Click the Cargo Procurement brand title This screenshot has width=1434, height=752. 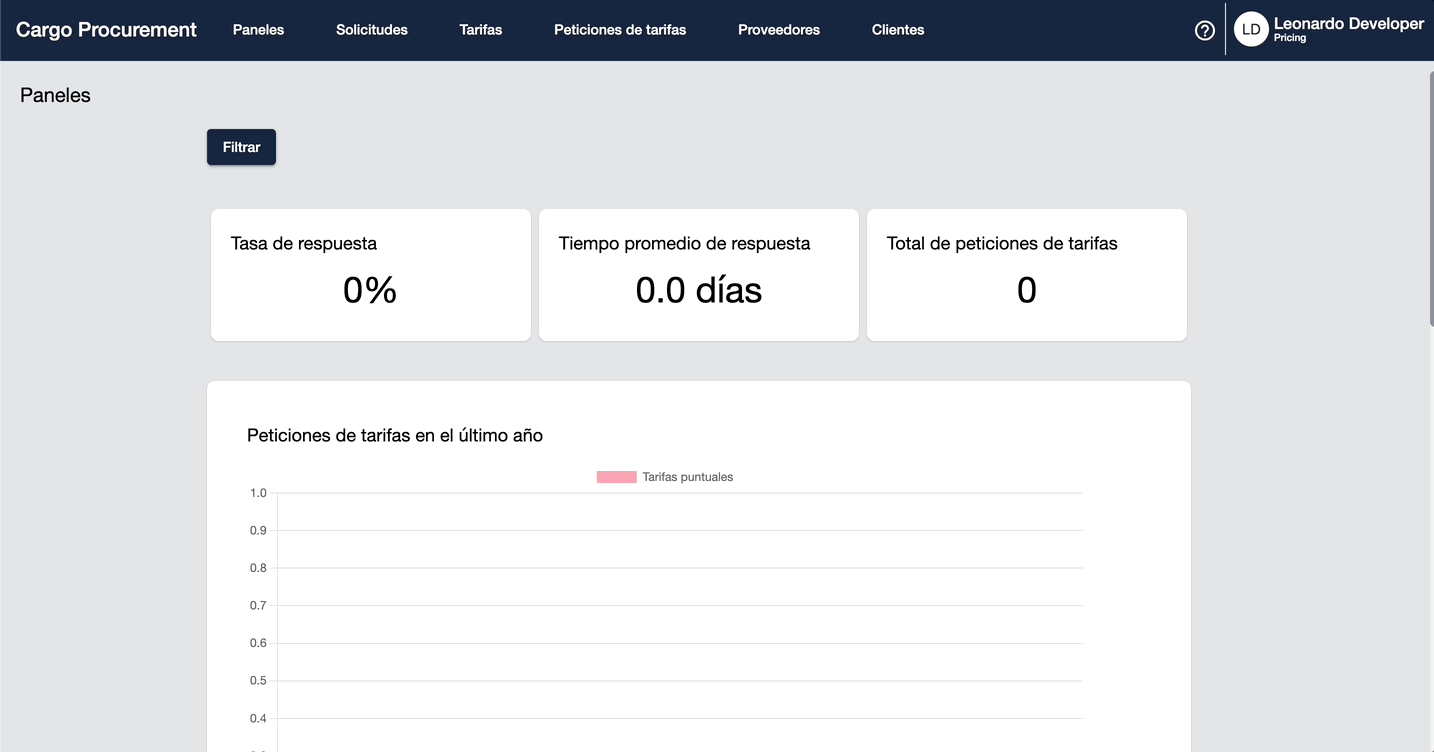(x=106, y=30)
